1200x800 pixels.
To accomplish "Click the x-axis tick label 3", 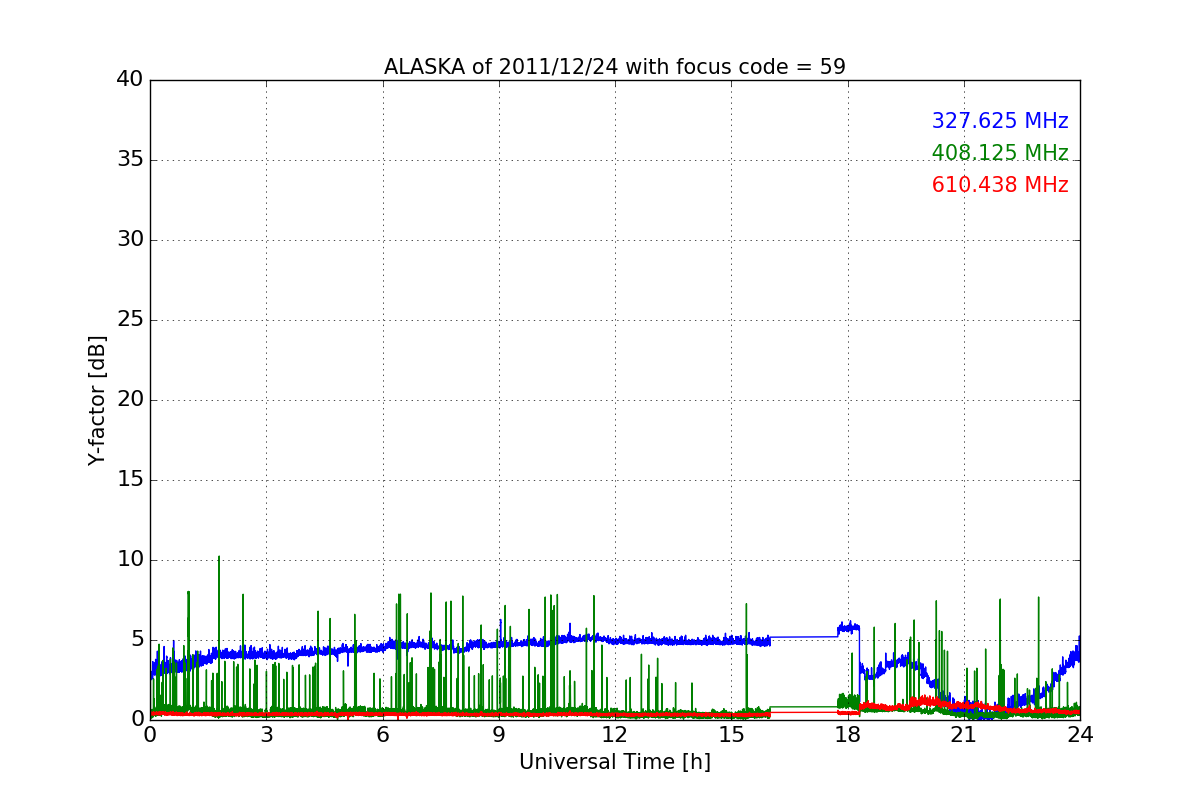I will 266,734.
